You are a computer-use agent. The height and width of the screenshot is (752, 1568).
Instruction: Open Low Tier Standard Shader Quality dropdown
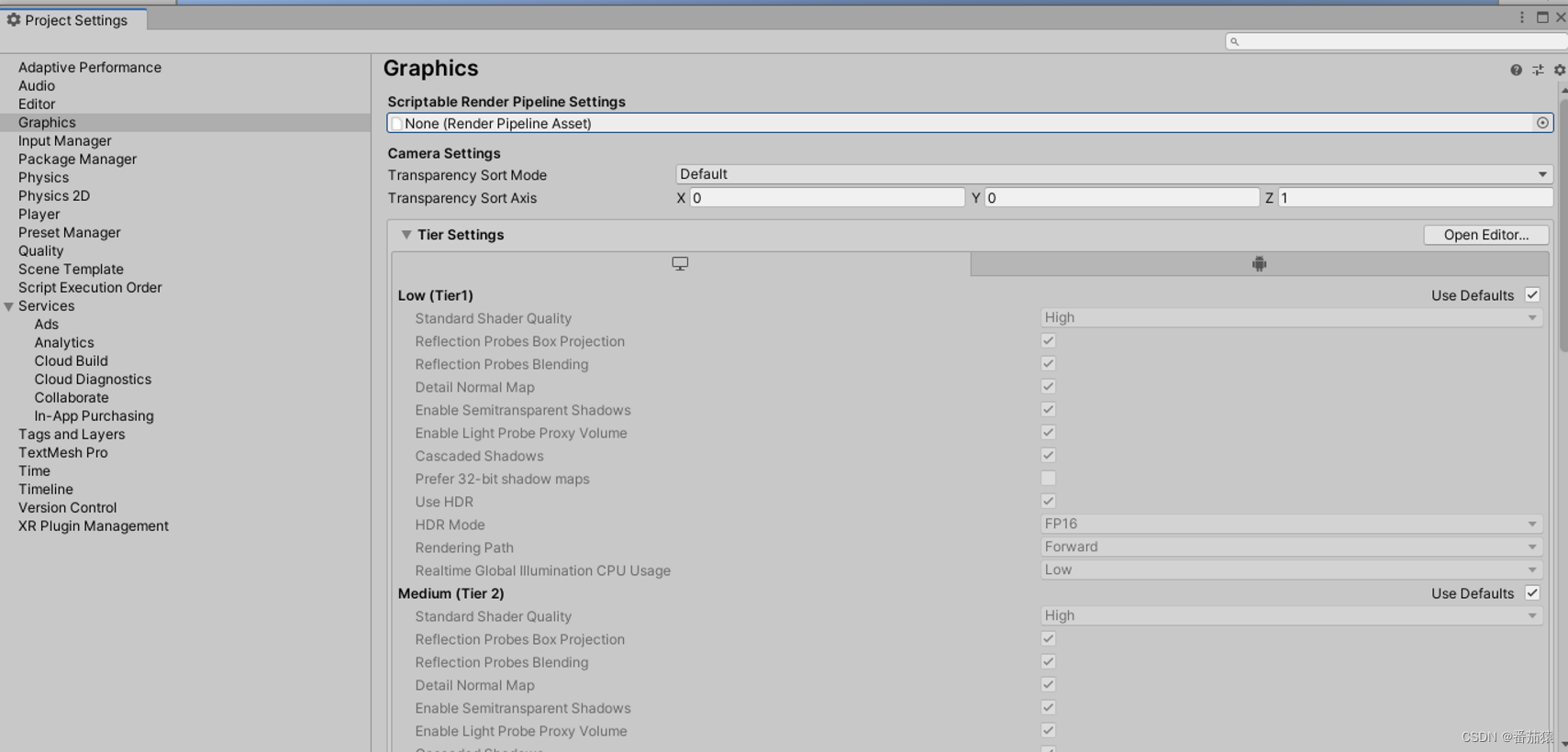coord(1291,317)
